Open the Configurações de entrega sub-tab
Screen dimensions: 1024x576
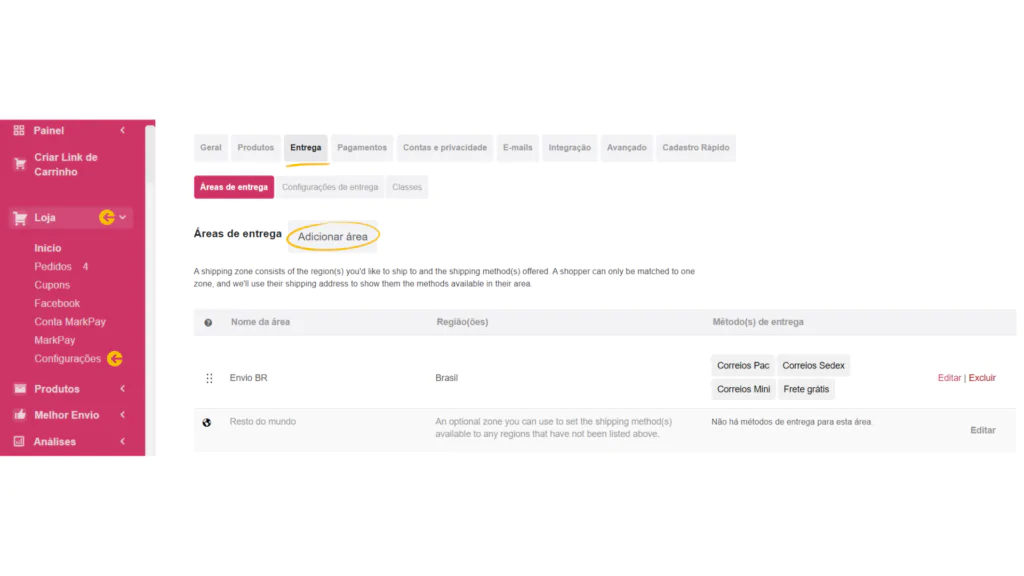[330, 187]
